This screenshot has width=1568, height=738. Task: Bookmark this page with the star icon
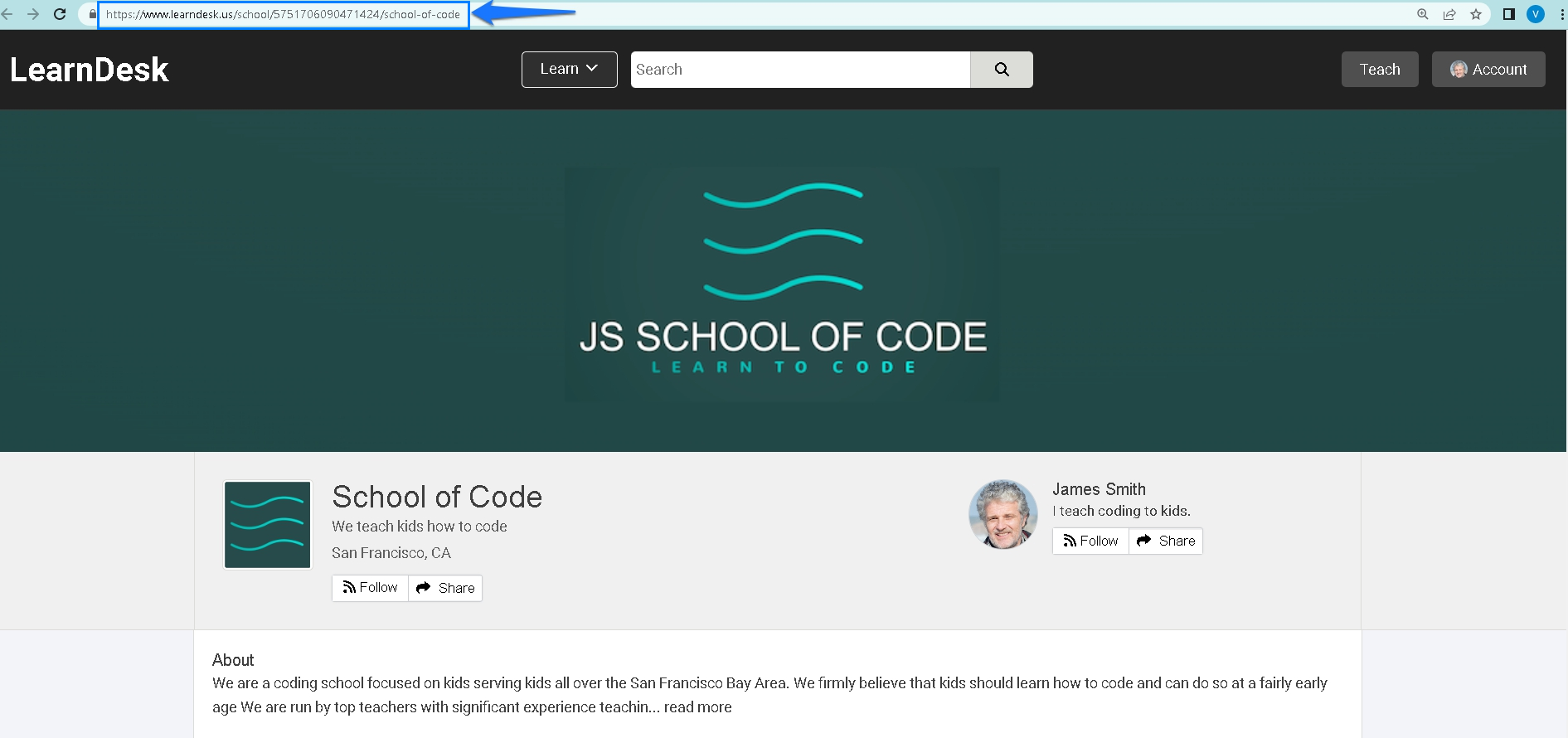pos(1476,14)
